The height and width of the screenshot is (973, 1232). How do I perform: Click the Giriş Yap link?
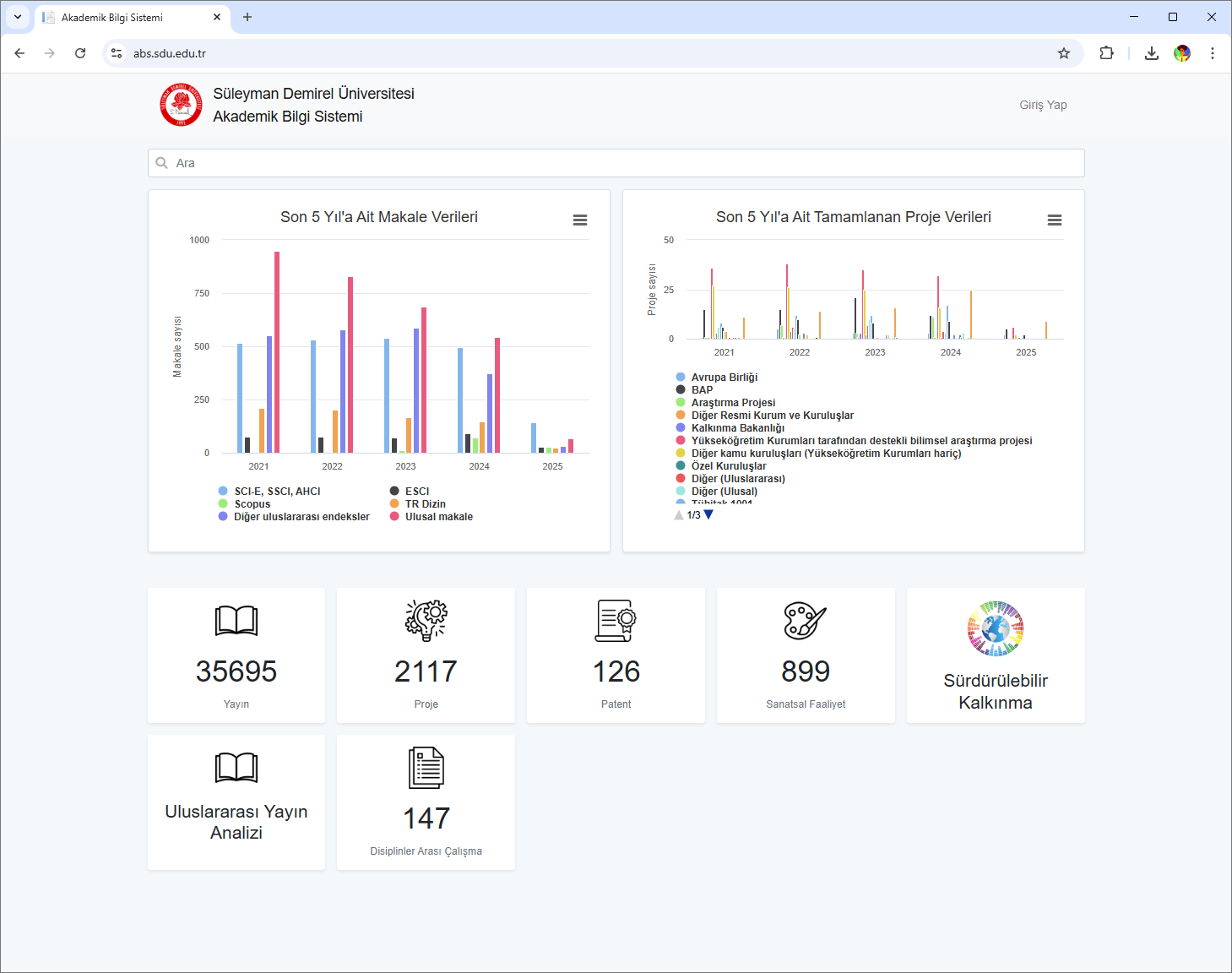pyautogui.click(x=1043, y=105)
